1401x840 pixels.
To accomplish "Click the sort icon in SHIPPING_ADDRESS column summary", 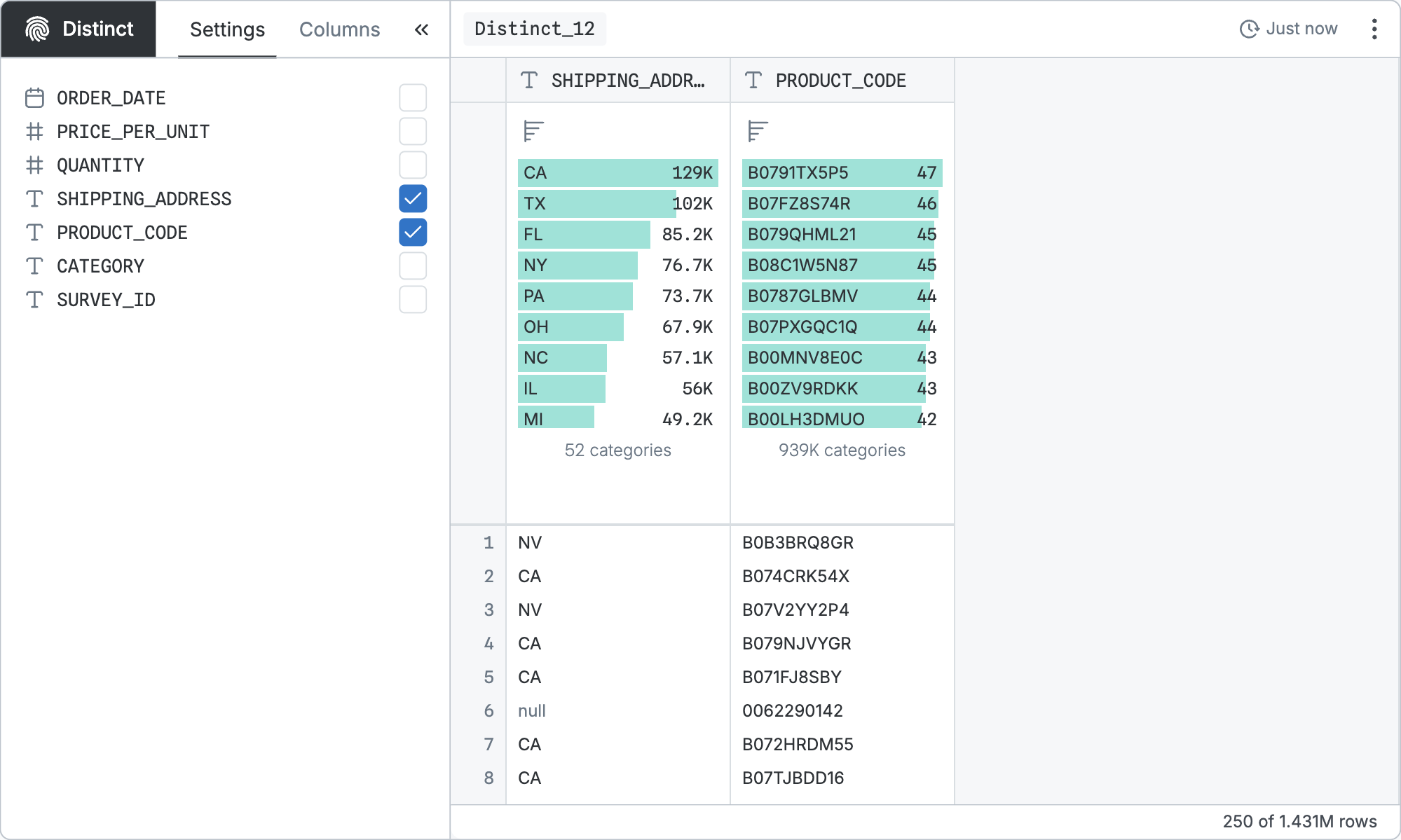I will coord(533,131).
